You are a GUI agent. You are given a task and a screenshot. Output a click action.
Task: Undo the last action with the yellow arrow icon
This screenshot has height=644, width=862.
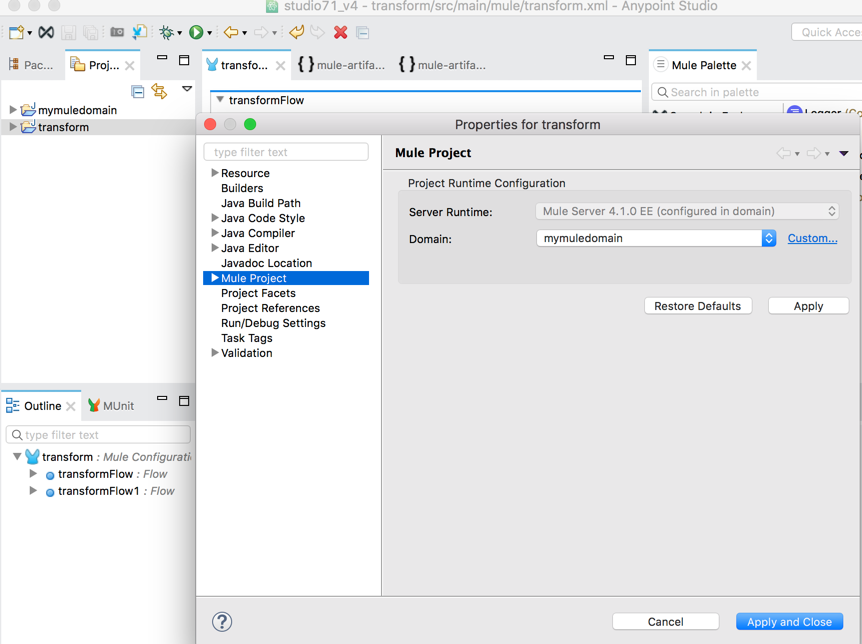click(x=294, y=32)
